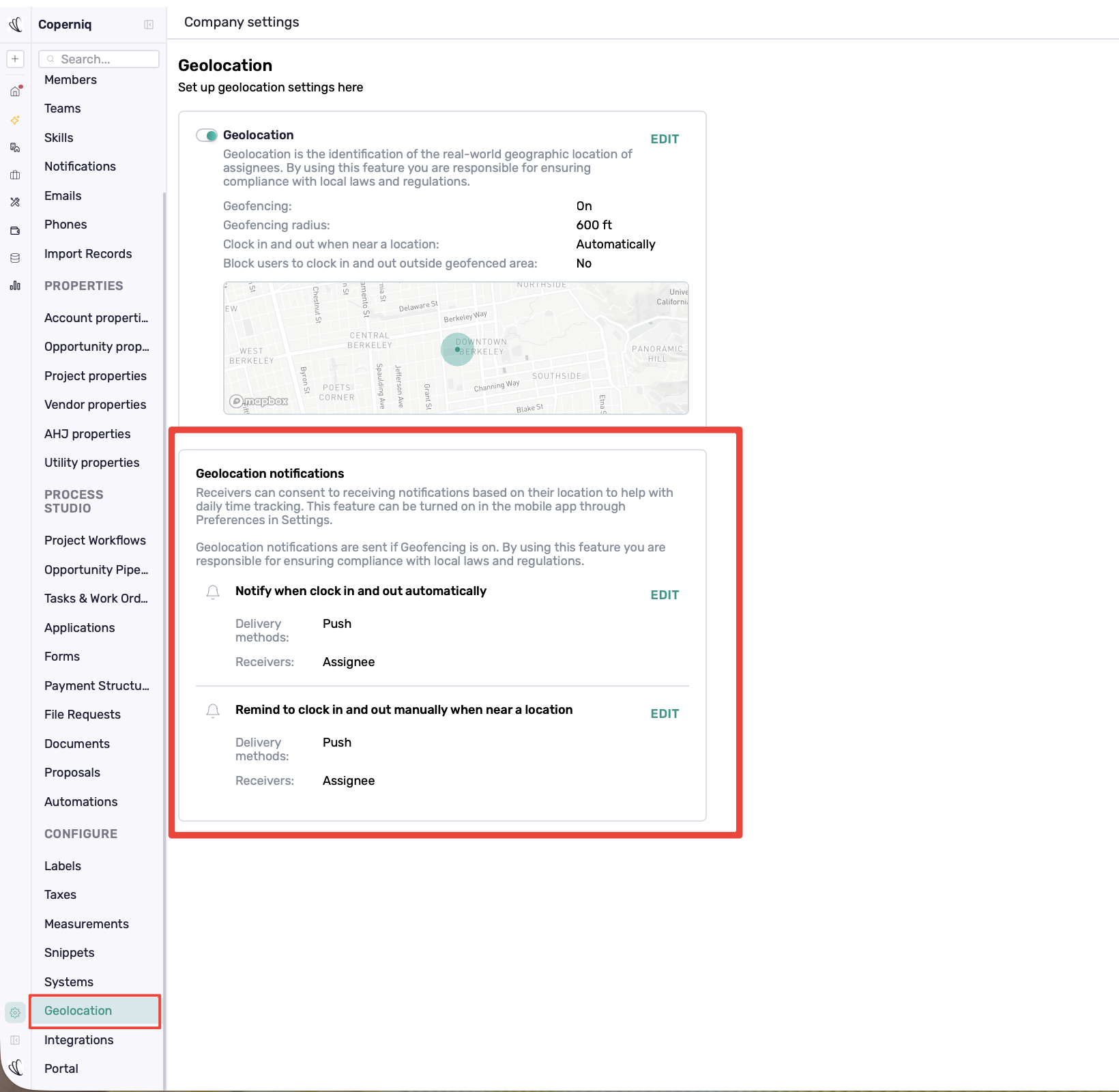Go to Project Workflows
1119x1092 pixels.
(95, 541)
